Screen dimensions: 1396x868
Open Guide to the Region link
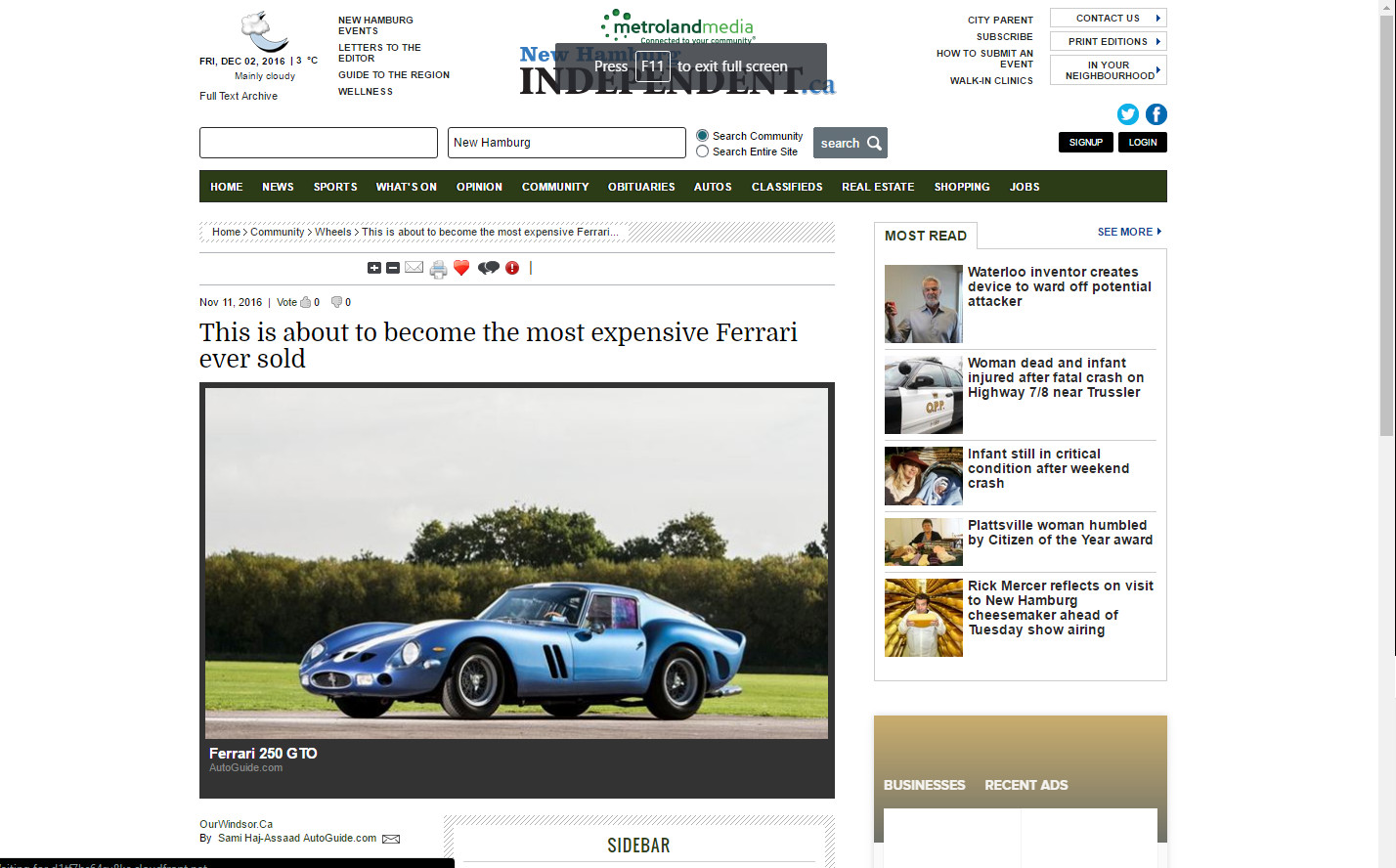[x=394, y=74]
